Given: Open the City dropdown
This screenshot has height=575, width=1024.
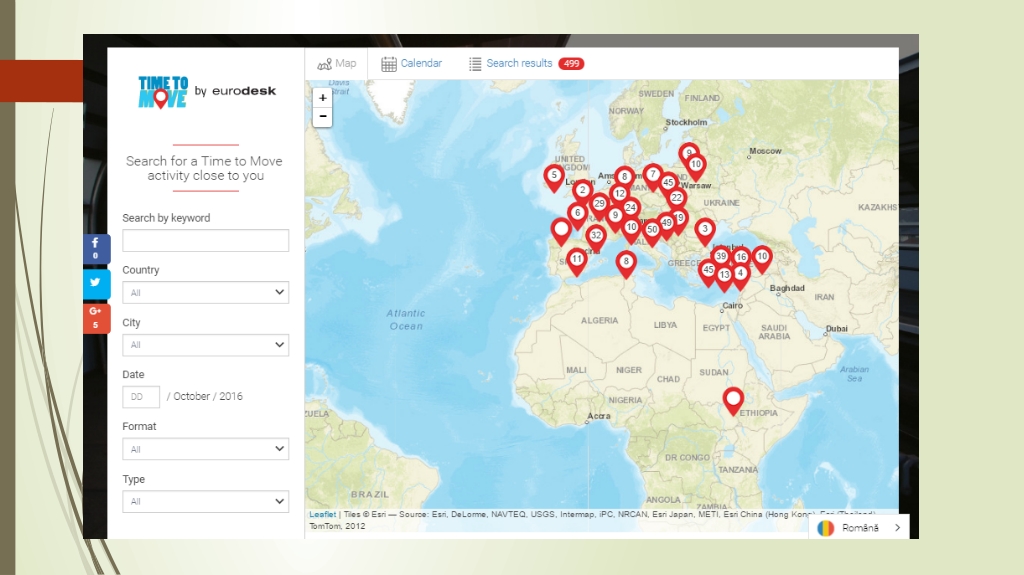Looking at the screenshot, I should 205,345.
